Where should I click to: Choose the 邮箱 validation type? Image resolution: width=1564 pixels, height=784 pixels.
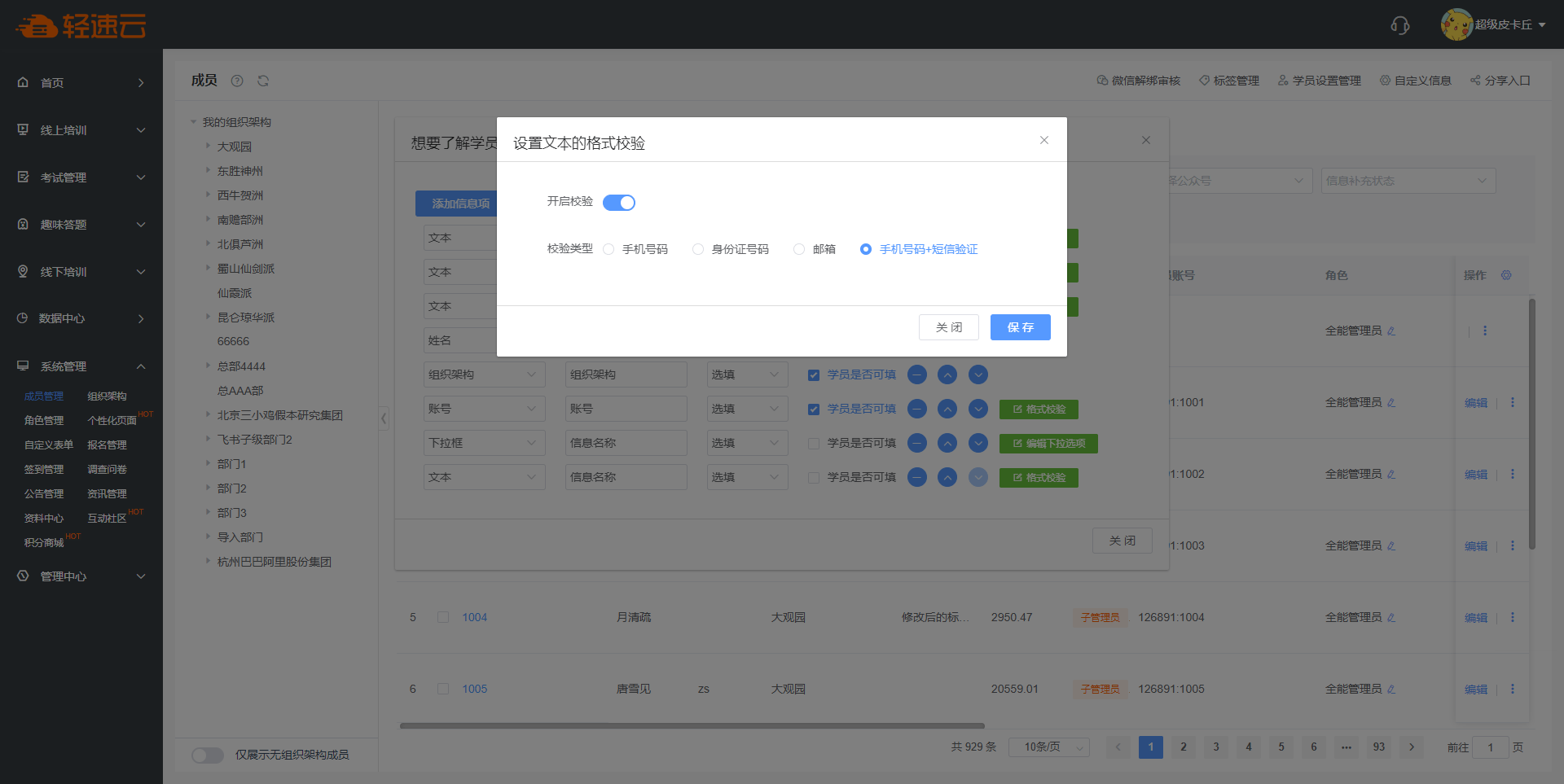799,249
